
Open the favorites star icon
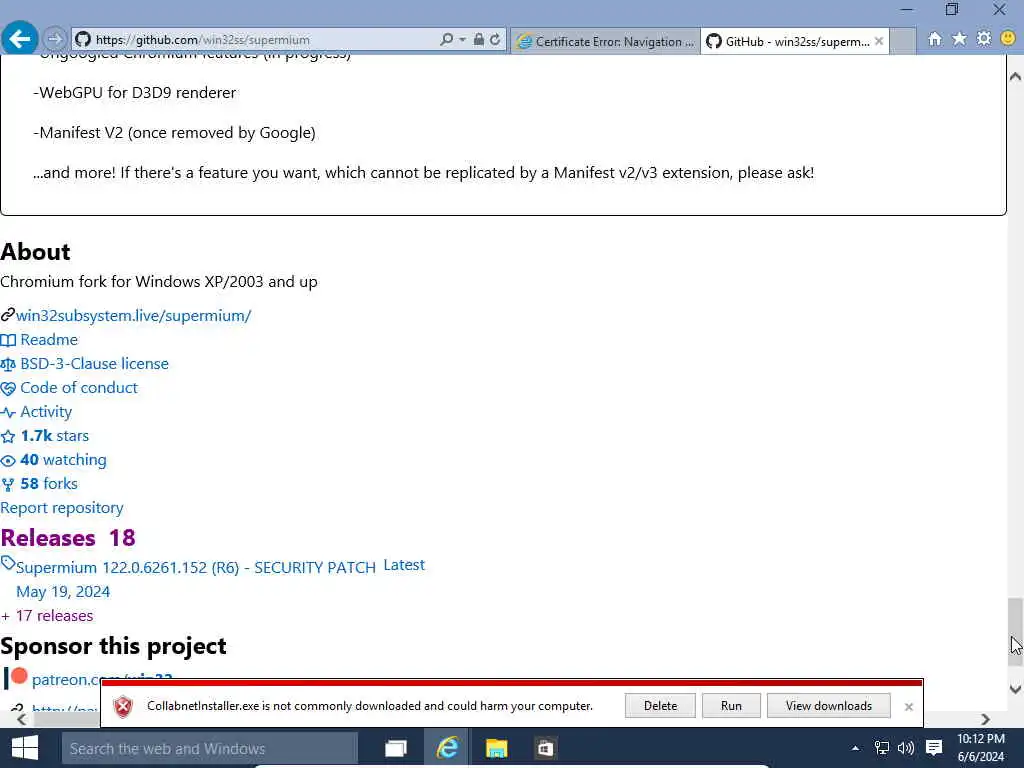(959, 39)
